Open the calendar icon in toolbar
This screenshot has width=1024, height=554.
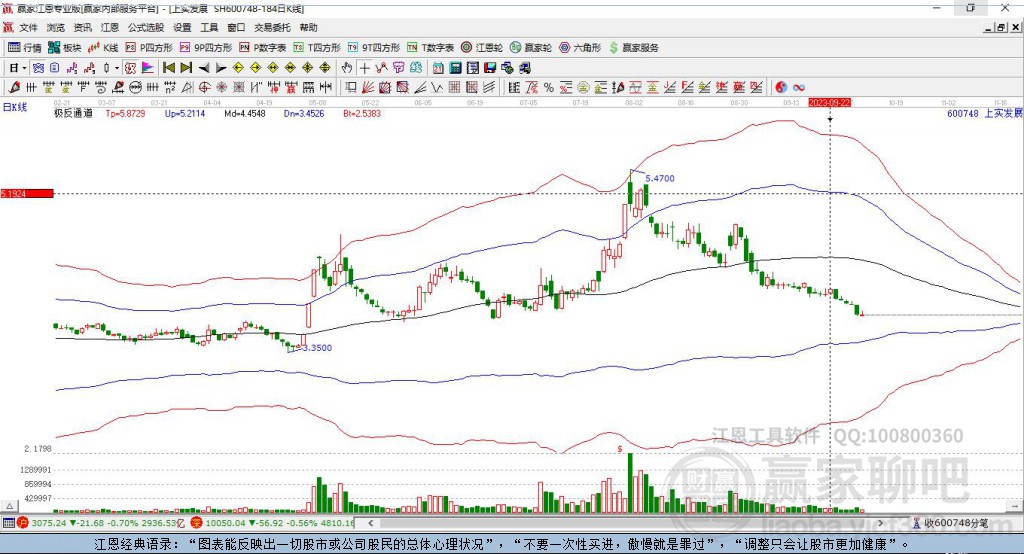tap(438, 68)
